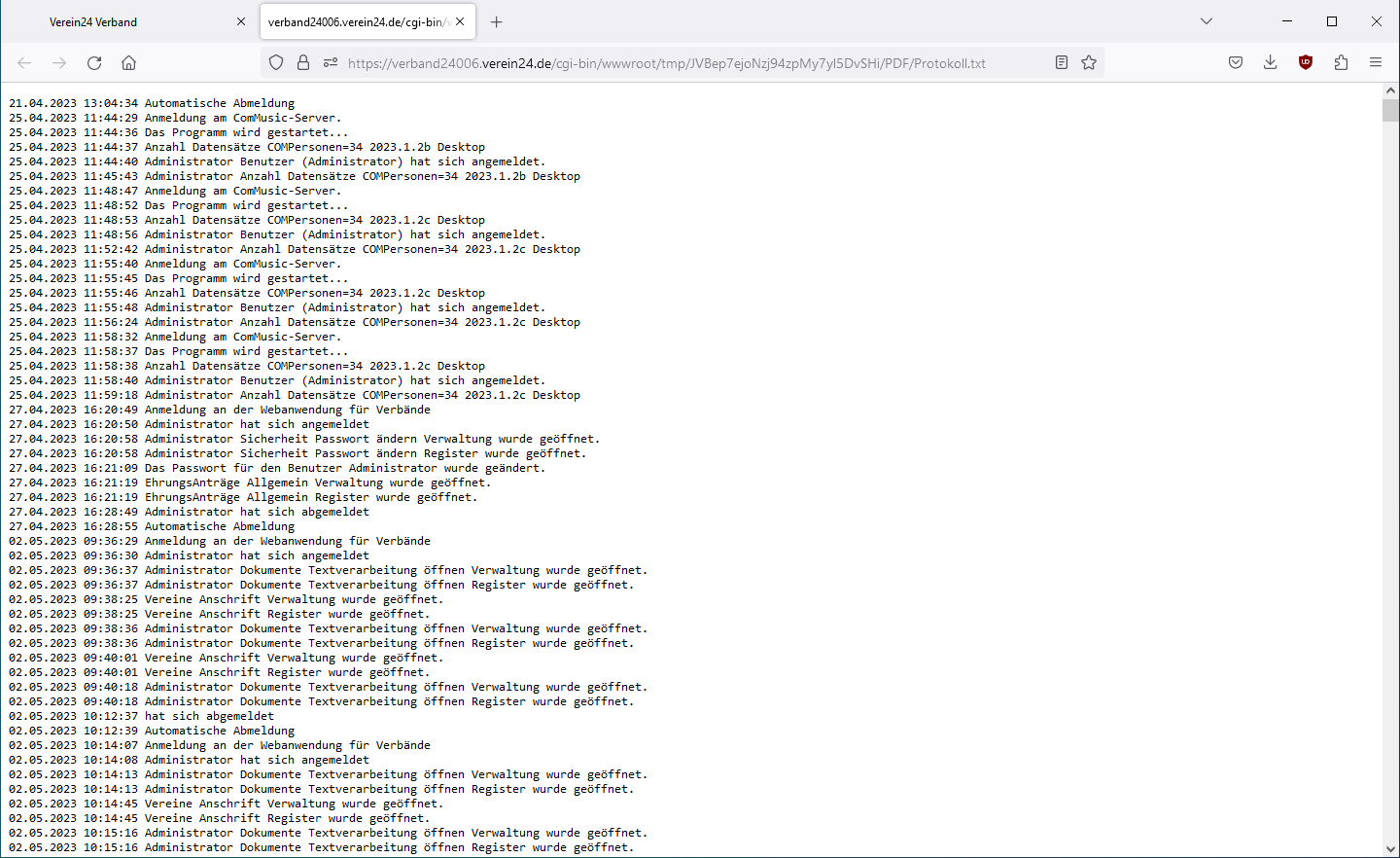
Task: Open the tracking protection shield icon
Action: coord(276,63)
